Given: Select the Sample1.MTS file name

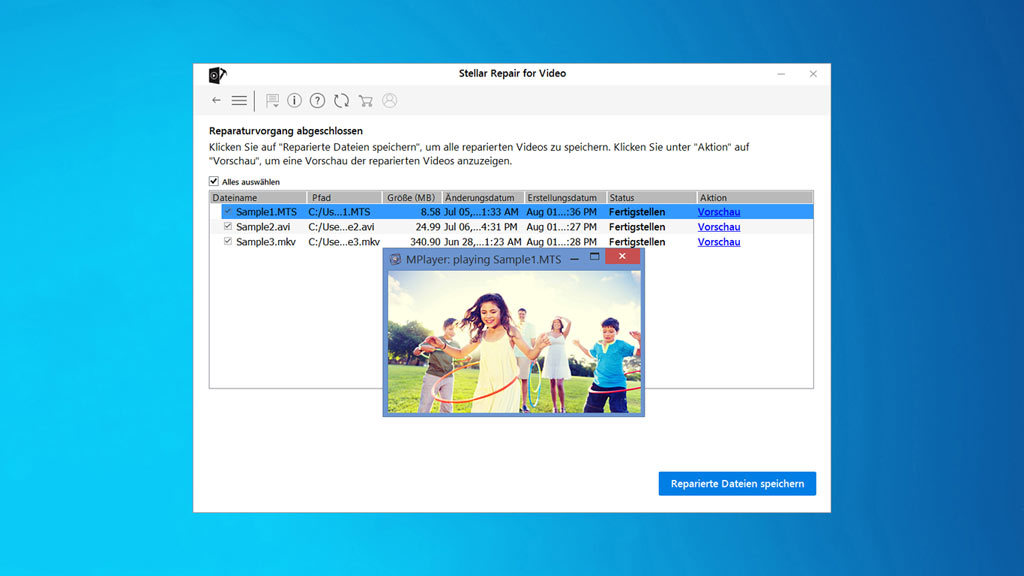Looking at the screenshot, I should [266, 212].
